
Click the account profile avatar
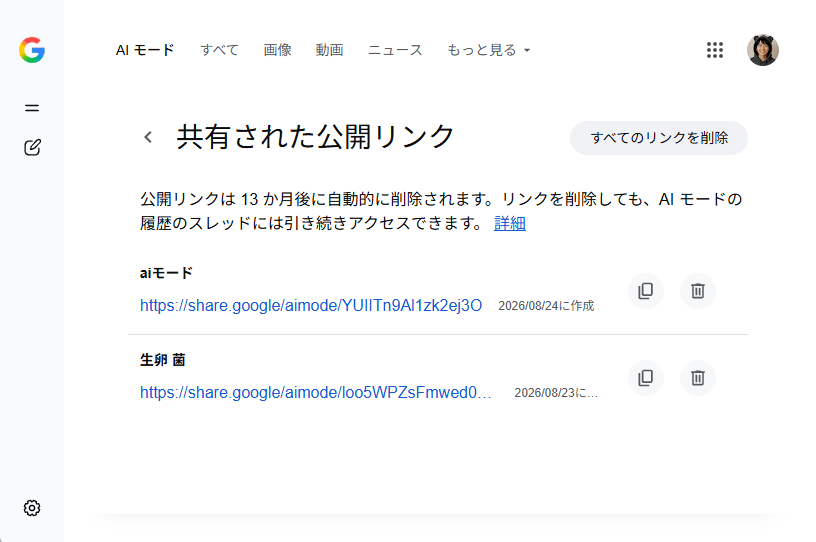762,50
